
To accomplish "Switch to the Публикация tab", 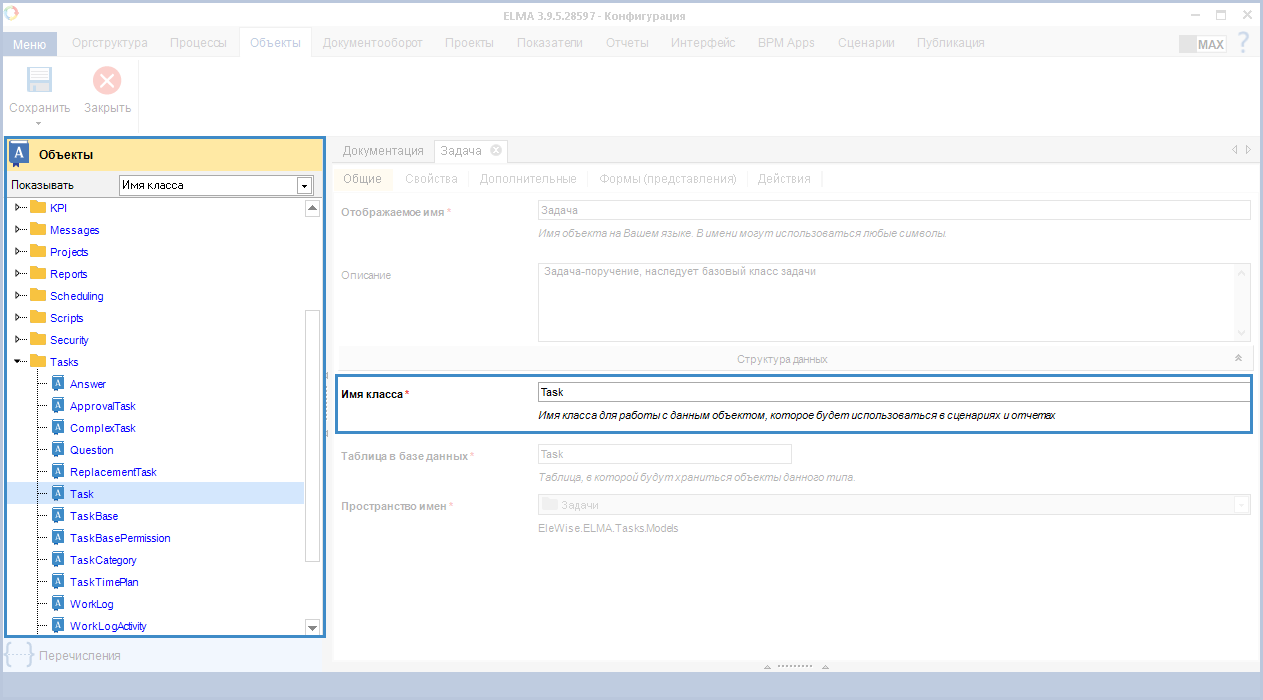I will coord(951,43).
